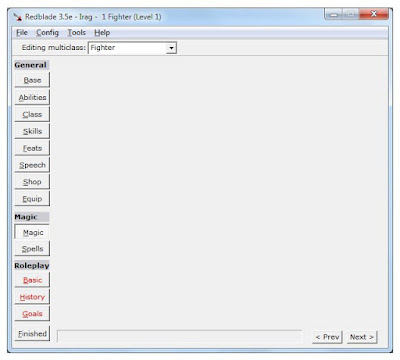The height and width of the screenshot is (360, 400).
Task: Open the Spells section
Action: click(32, 249)
